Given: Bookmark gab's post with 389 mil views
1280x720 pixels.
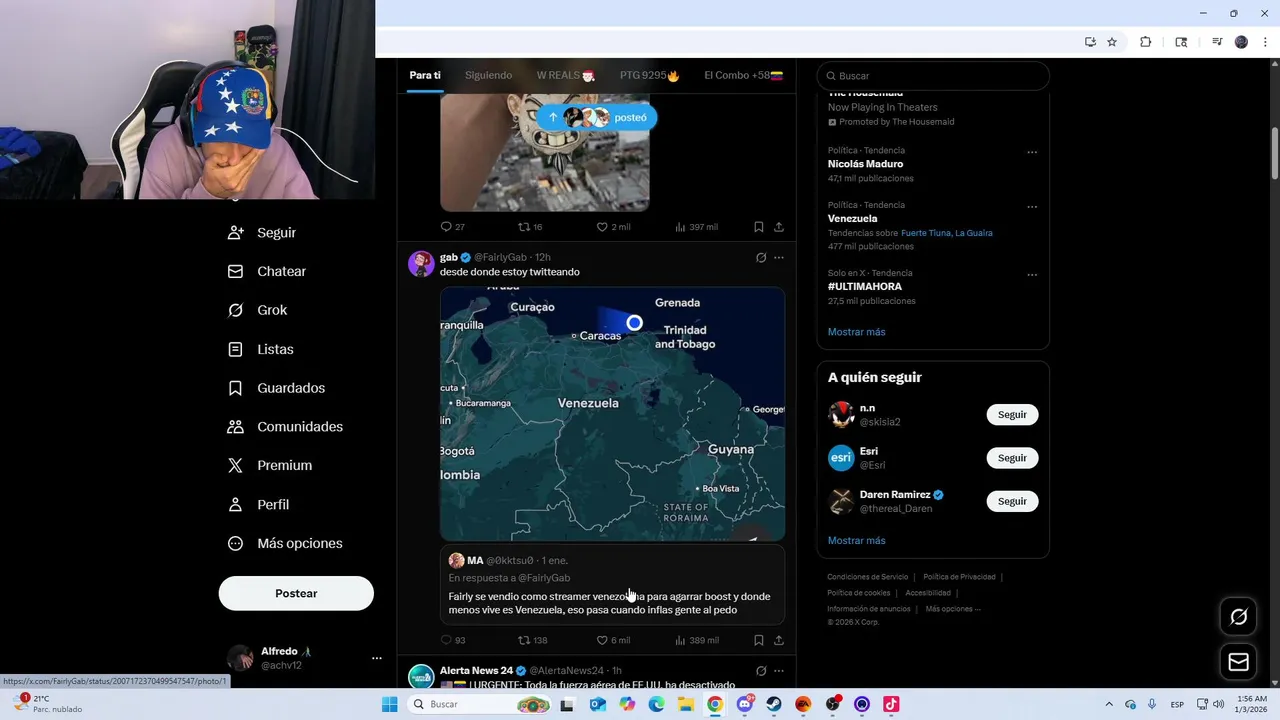Looking at the screenshot, I should click(759, 640).
